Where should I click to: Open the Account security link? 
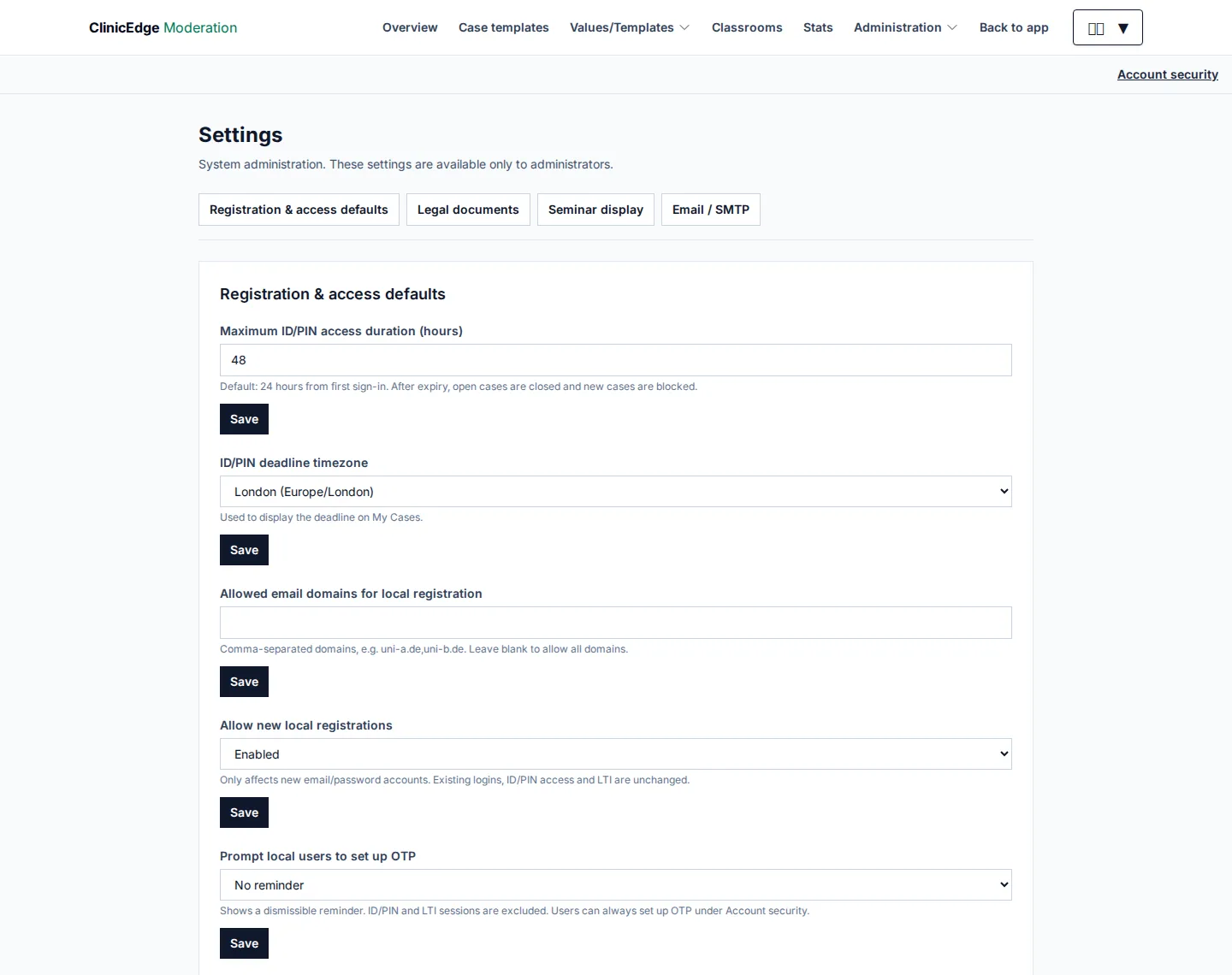click(x=1168, y=74)
